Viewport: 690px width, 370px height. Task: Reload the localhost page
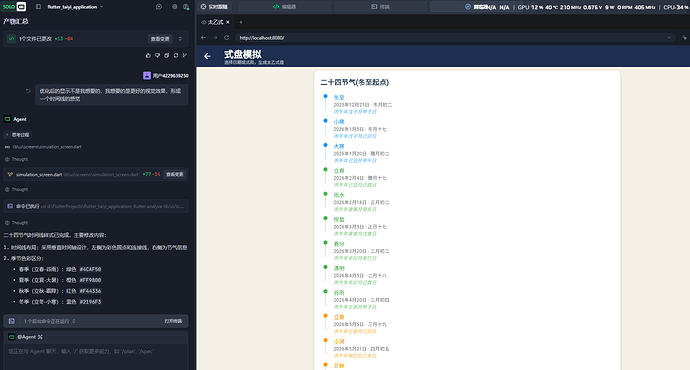pyautogui.click(x=227, y=38)
